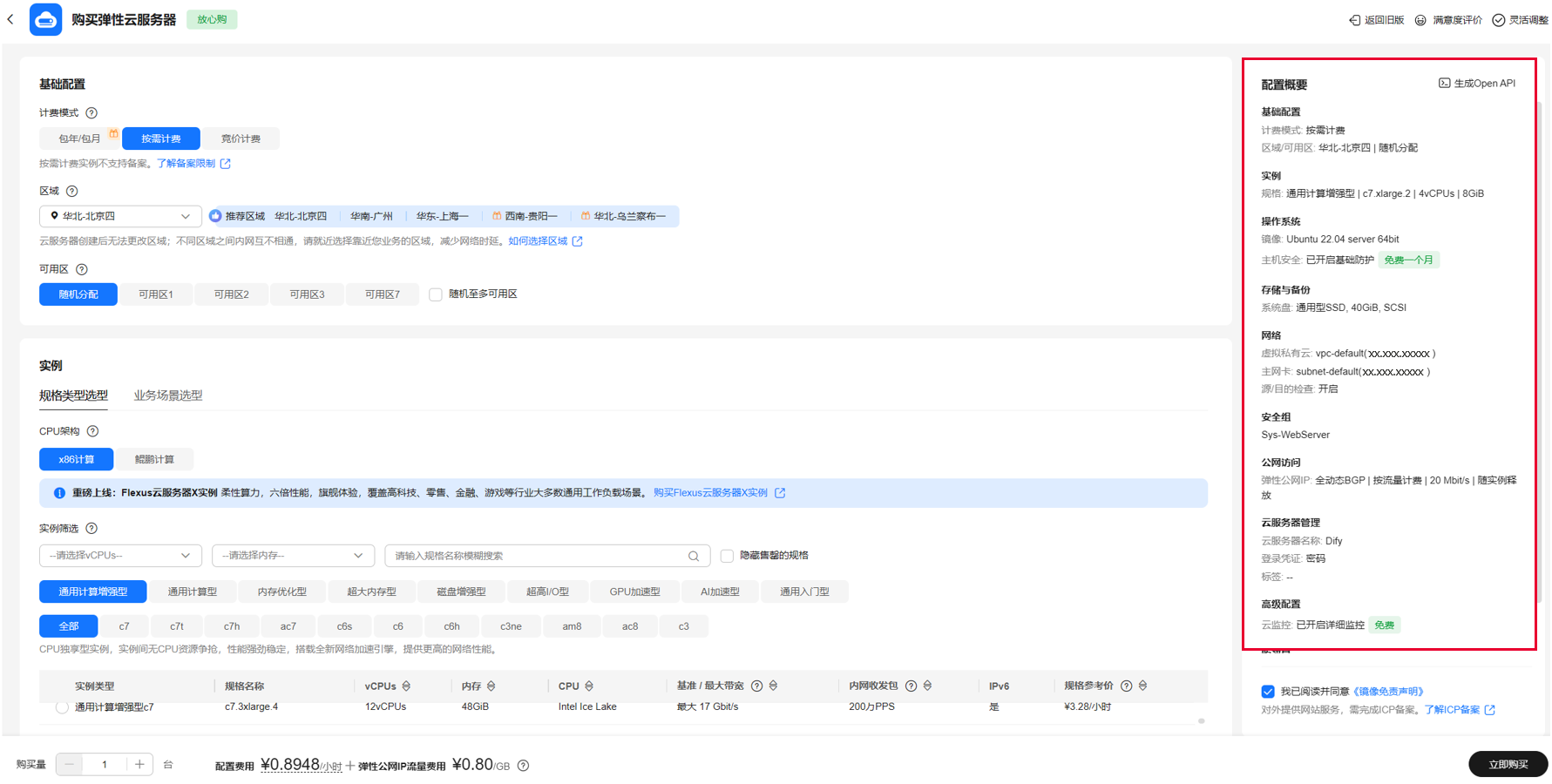Select radio for 通用计算增强型c7 row

coord(62,707)
